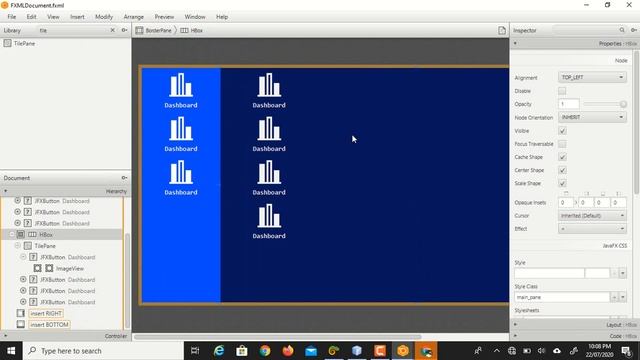Enable the Disable checkbox

(x=562, y=91)
